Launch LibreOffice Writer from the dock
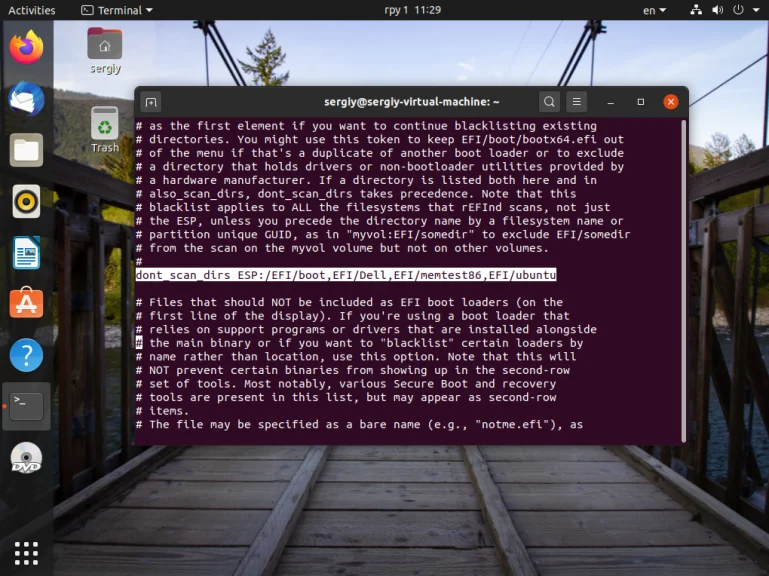This screenshot has height=576, width=769. click(26, 253)
